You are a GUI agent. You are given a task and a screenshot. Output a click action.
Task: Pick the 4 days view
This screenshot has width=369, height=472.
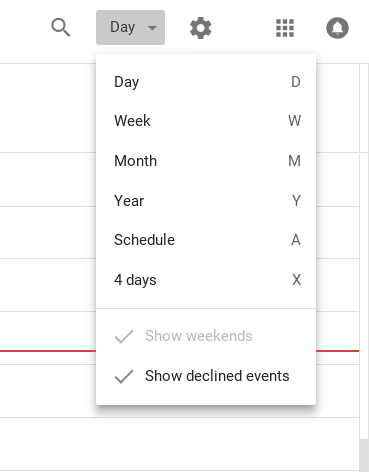click(x=206, y=280)
